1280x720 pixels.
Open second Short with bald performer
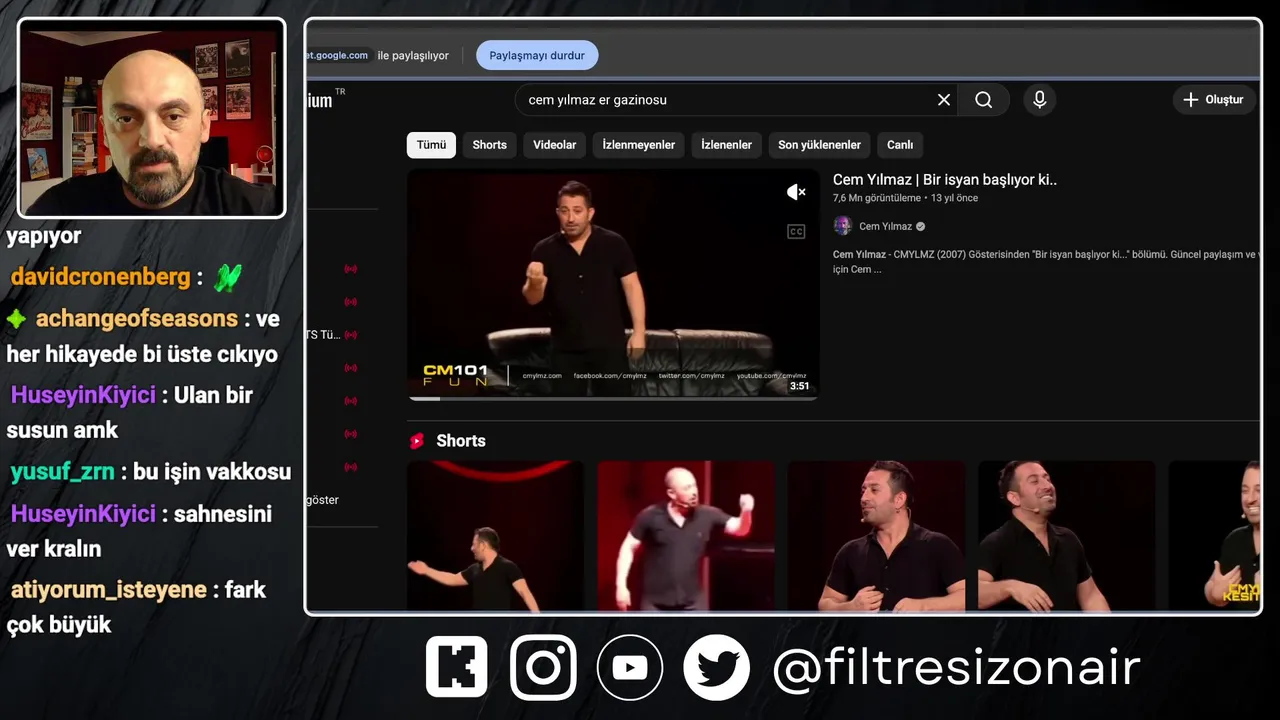click(x=686, y=536)
